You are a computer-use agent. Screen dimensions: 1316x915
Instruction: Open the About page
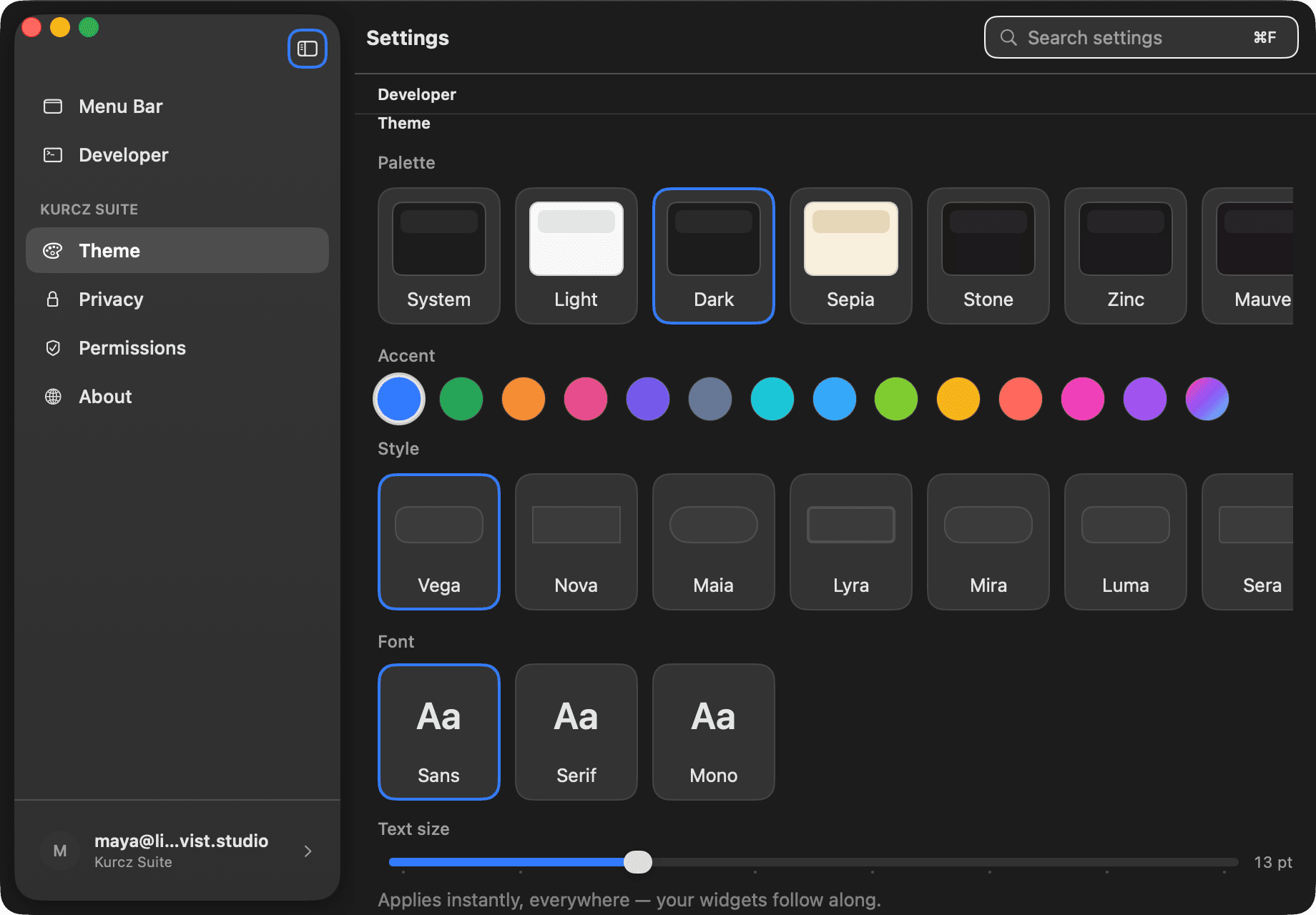[x=177, y=397]
